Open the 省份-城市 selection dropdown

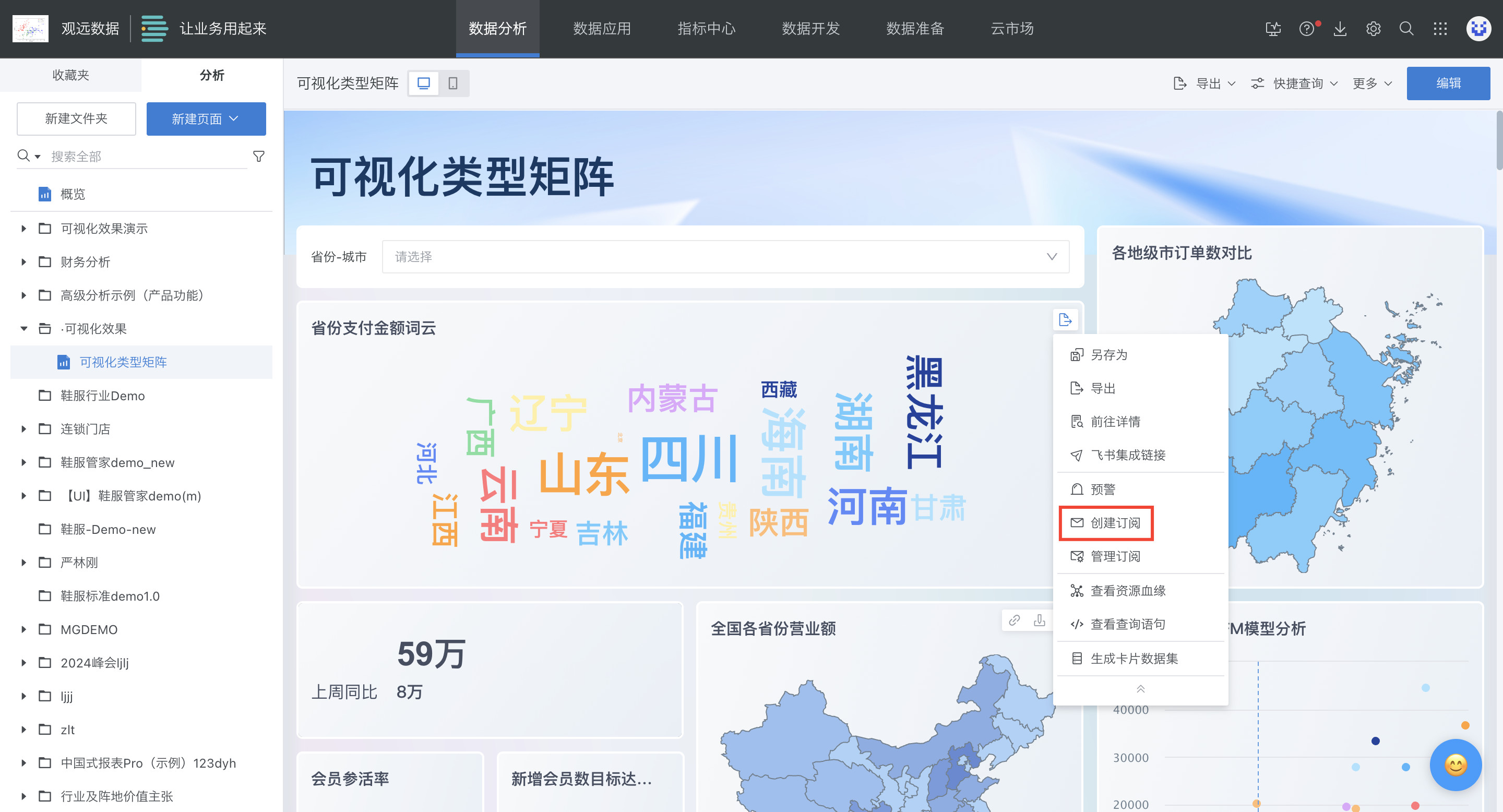(725, 257)
